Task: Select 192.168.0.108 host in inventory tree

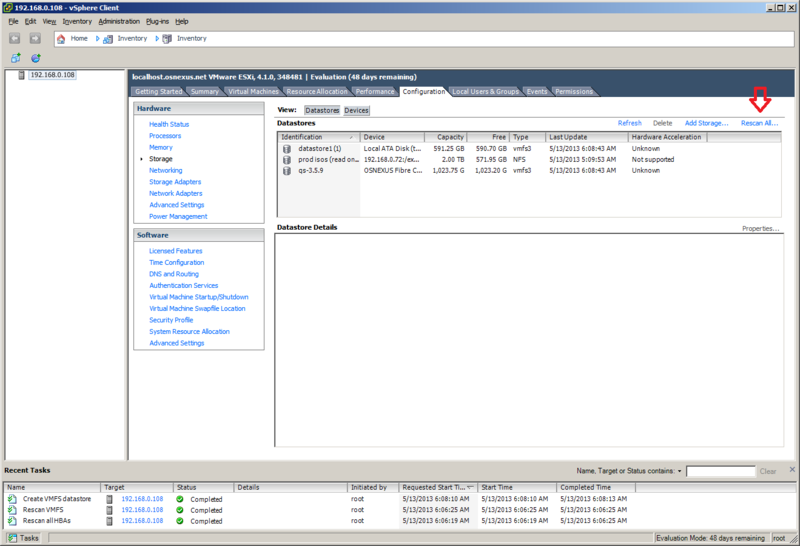Action: point(52,75)
